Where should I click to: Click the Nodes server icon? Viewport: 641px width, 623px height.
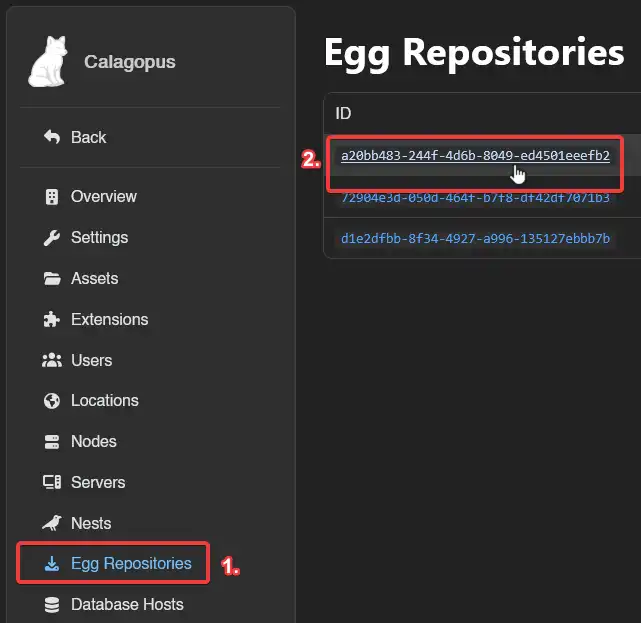52,442
